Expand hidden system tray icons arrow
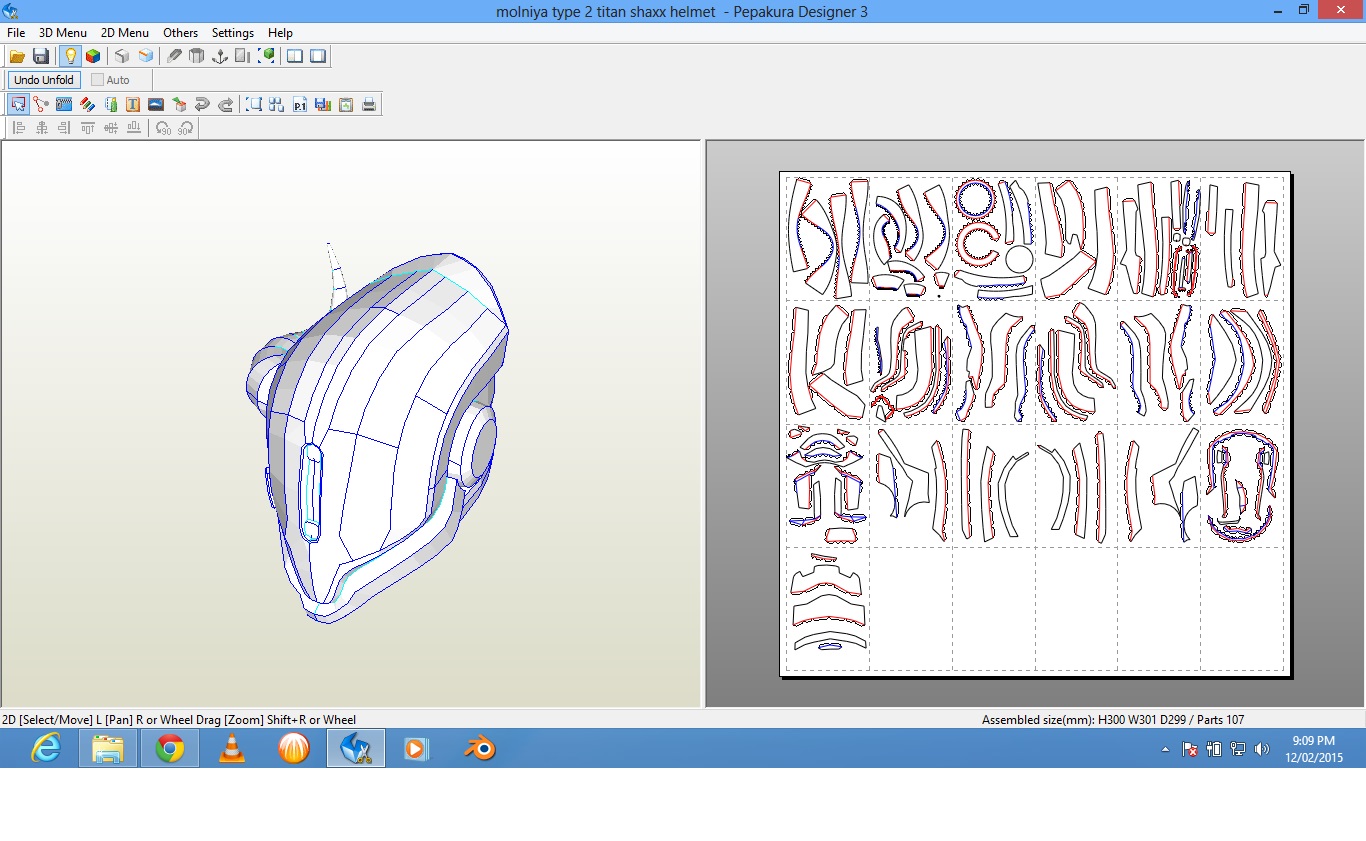Image resolution: width=1366 pixels, height=841 pixels. pos(1164,749)
